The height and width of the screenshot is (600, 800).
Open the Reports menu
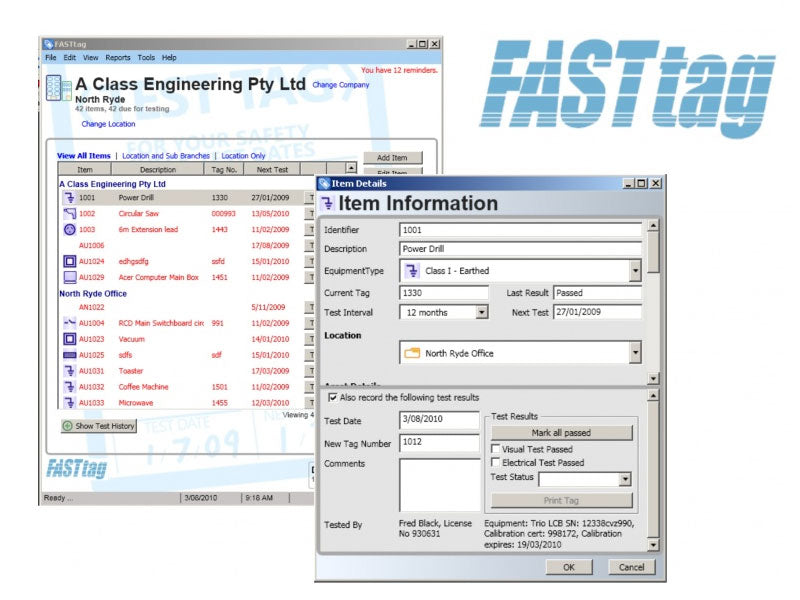coord(118,57)
